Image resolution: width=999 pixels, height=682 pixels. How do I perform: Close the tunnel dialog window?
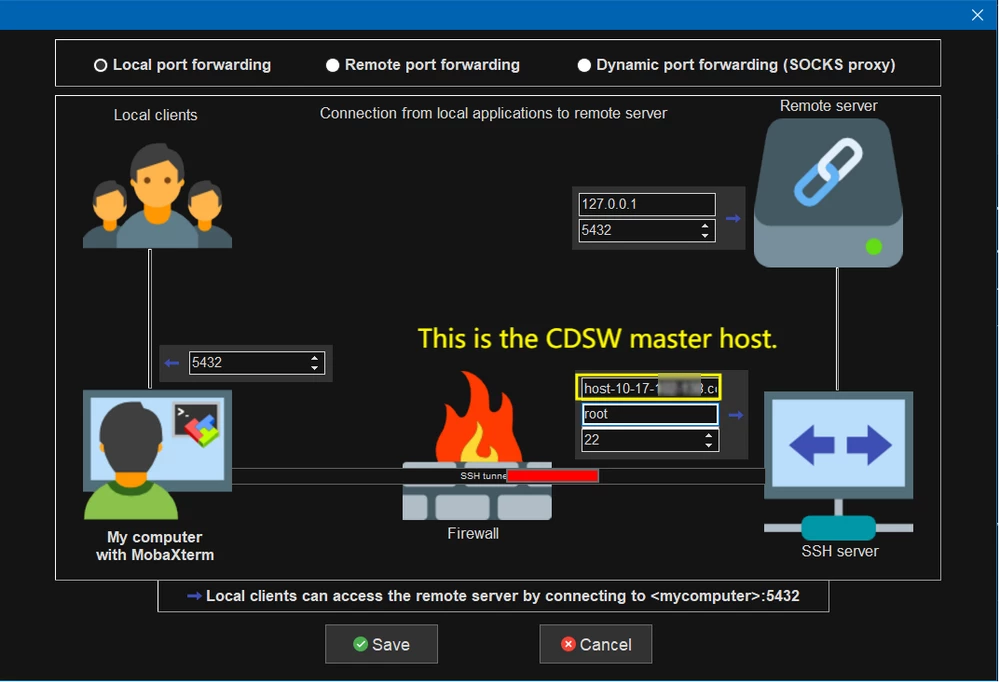[977, 15]
